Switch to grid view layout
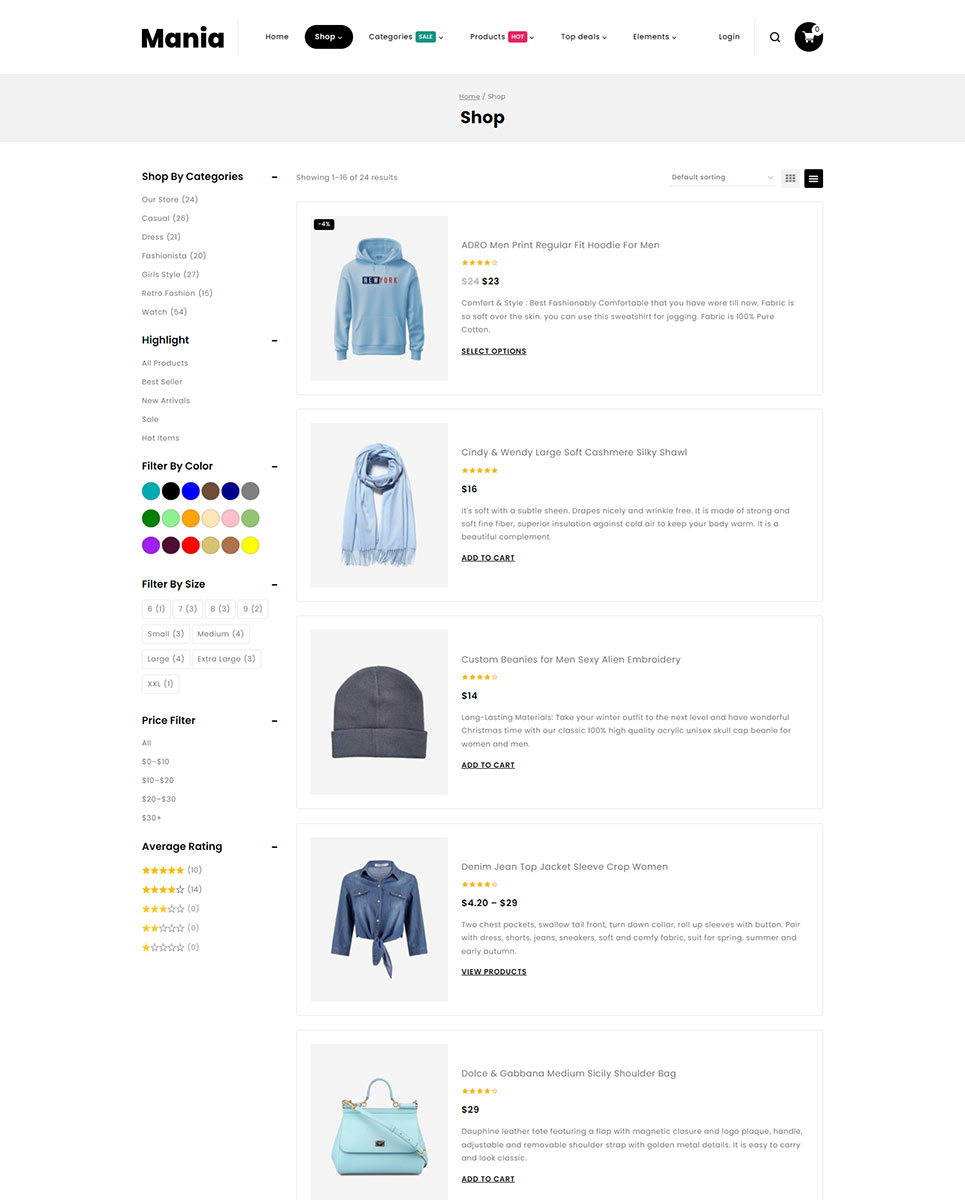 790,178
